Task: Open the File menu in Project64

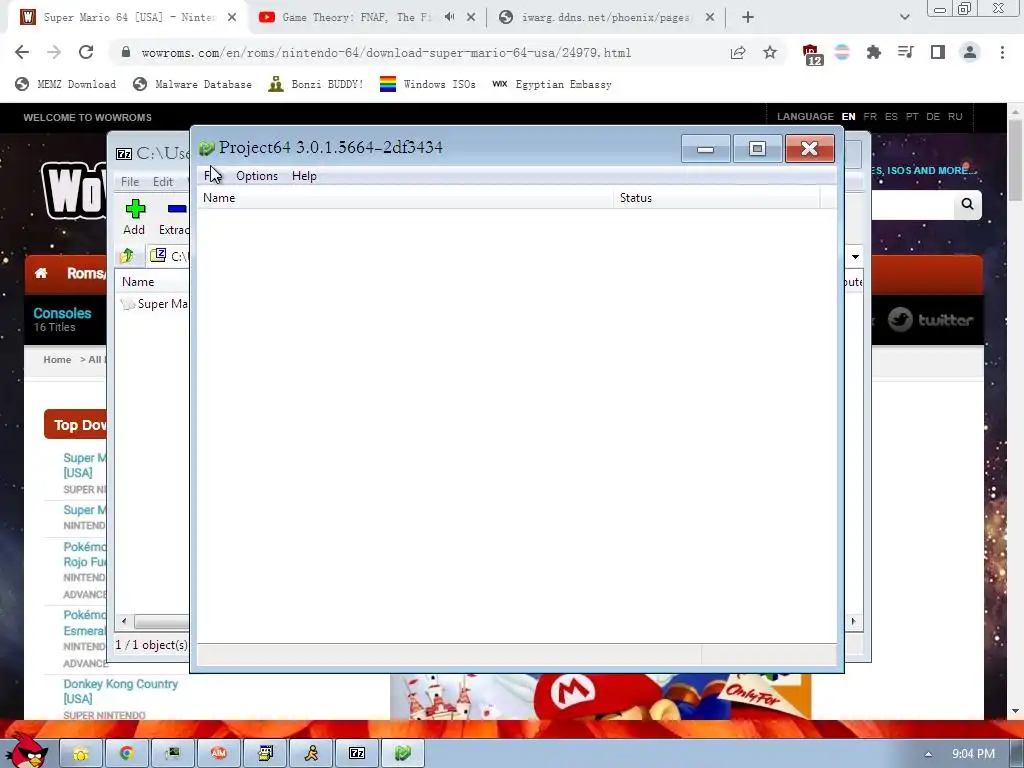Action: [211, 176]
